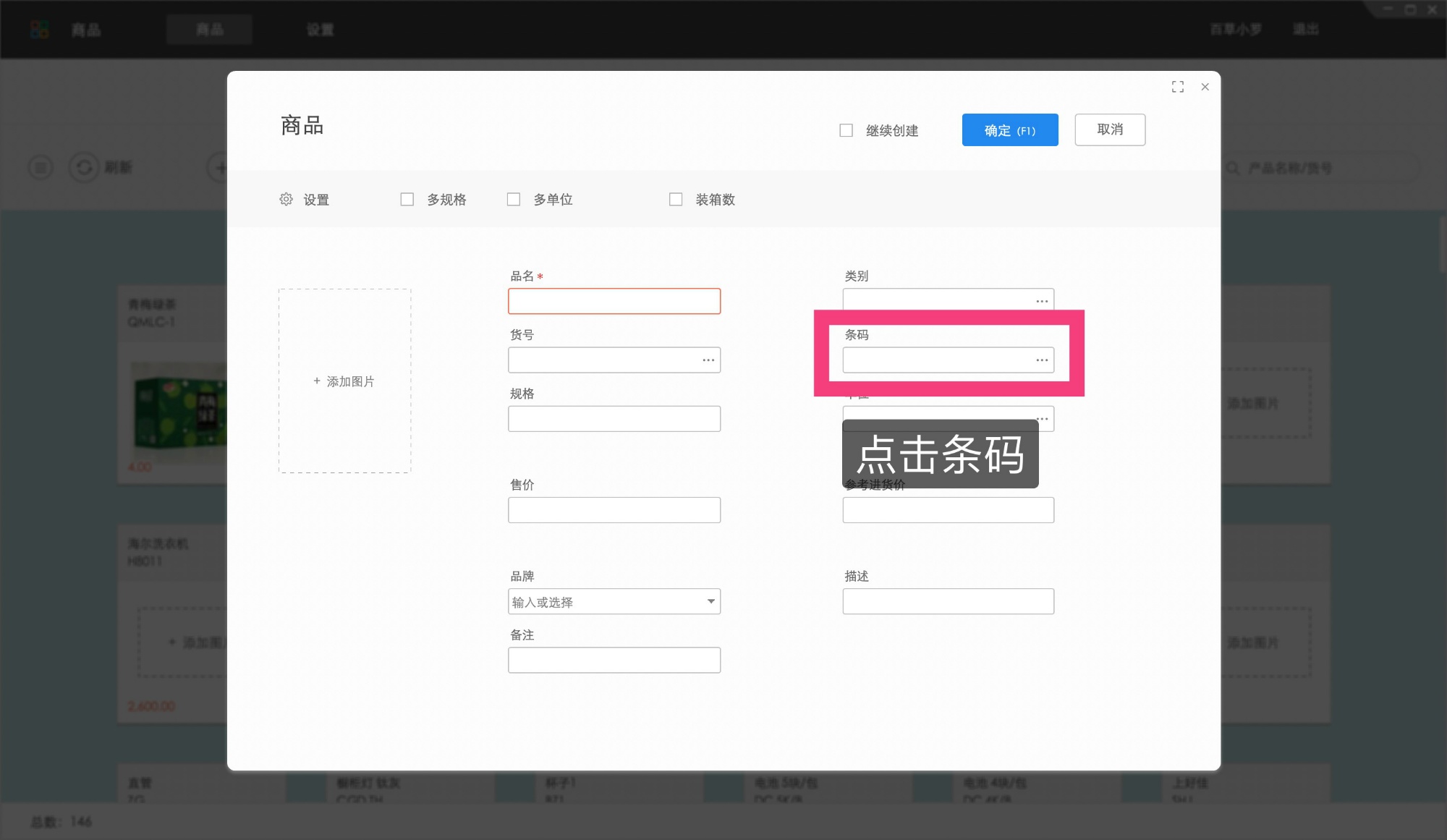The height and width of the screenshot is (840, 1447).
Task: Select the colorful app logo icon
Action: pyautogui.click(x=40, y=29)
